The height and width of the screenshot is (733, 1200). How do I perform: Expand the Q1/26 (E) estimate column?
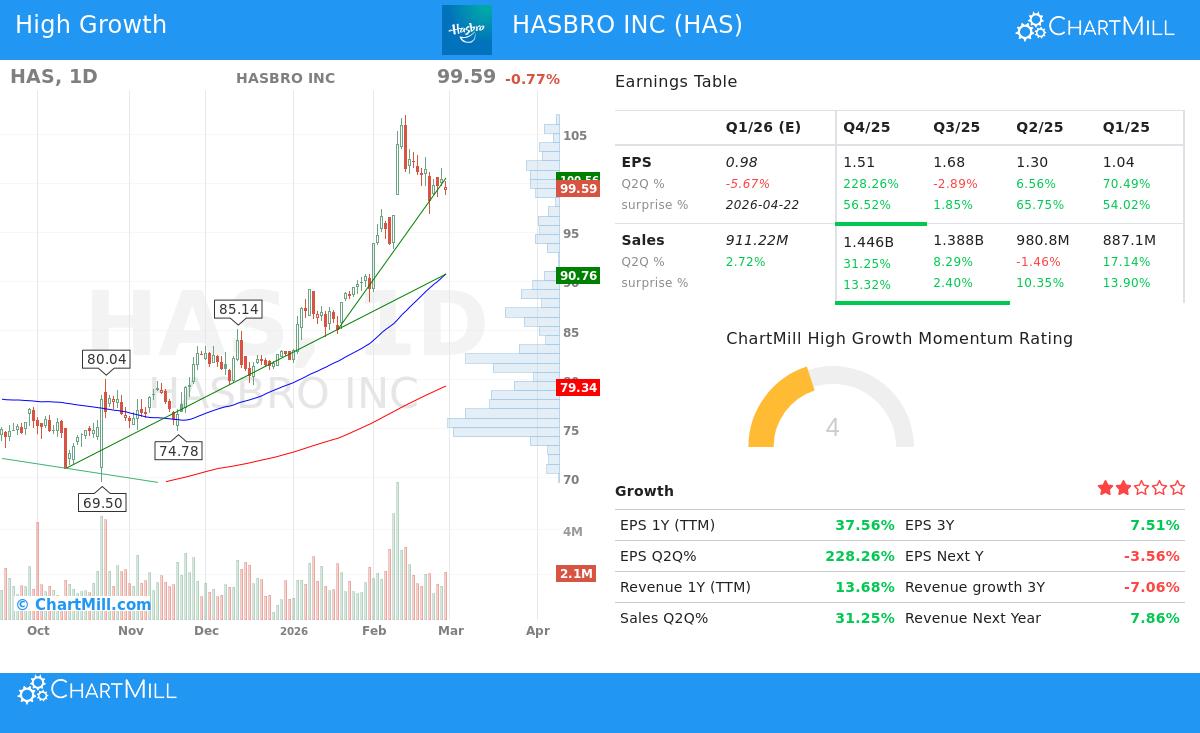pos(763,127)
